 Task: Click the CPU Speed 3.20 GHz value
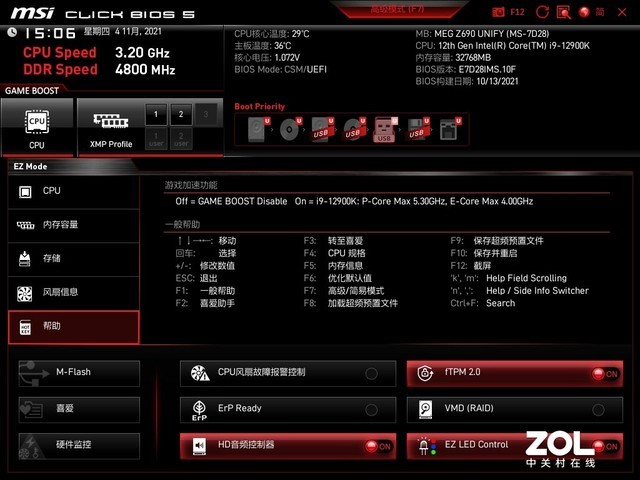pos(142,53)
